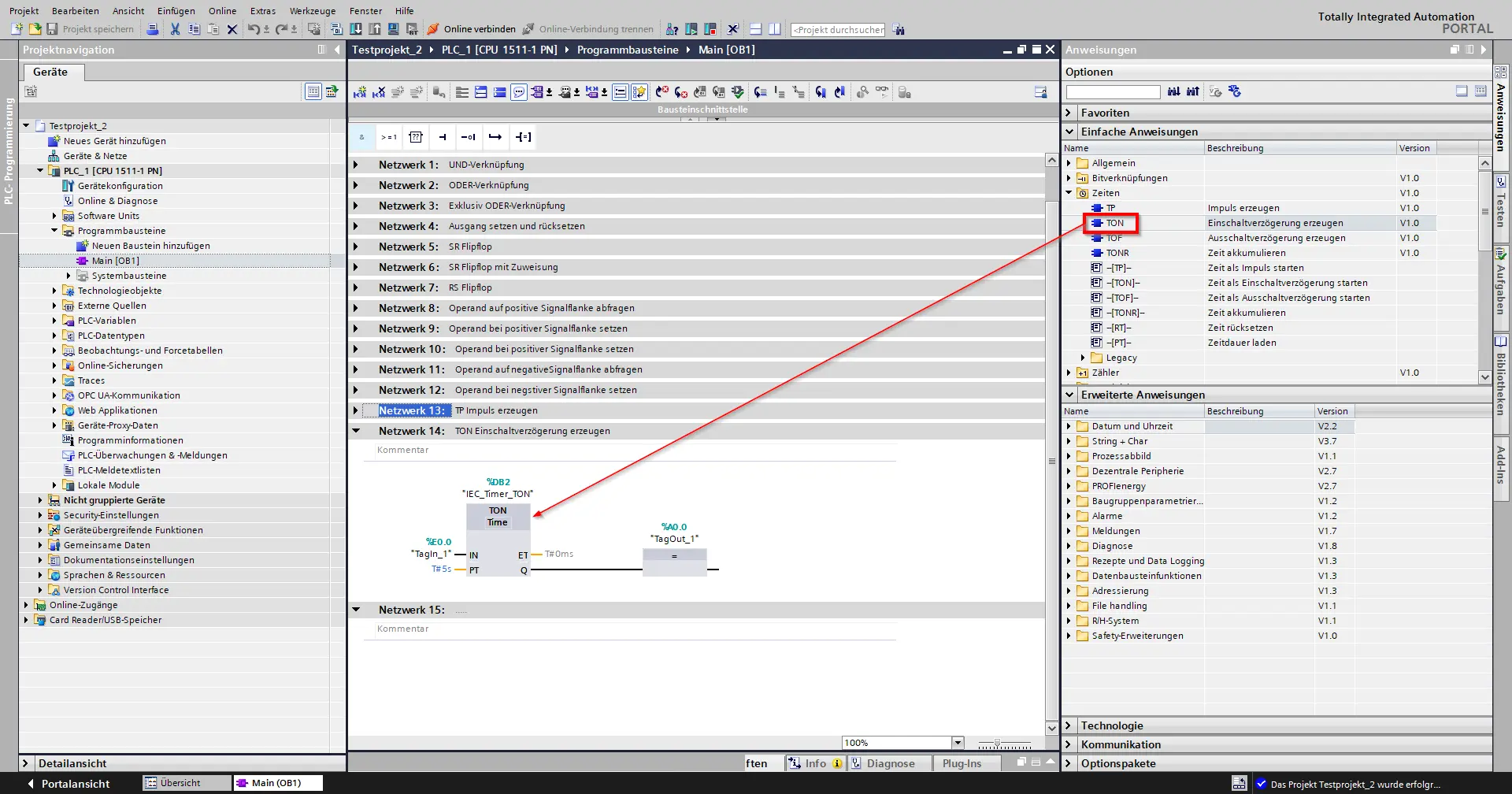This screenshot has width=1512, height=794.
Task: Expand Netzwerk 1 UND-Verknüpfung
Action: pos(355,165)
